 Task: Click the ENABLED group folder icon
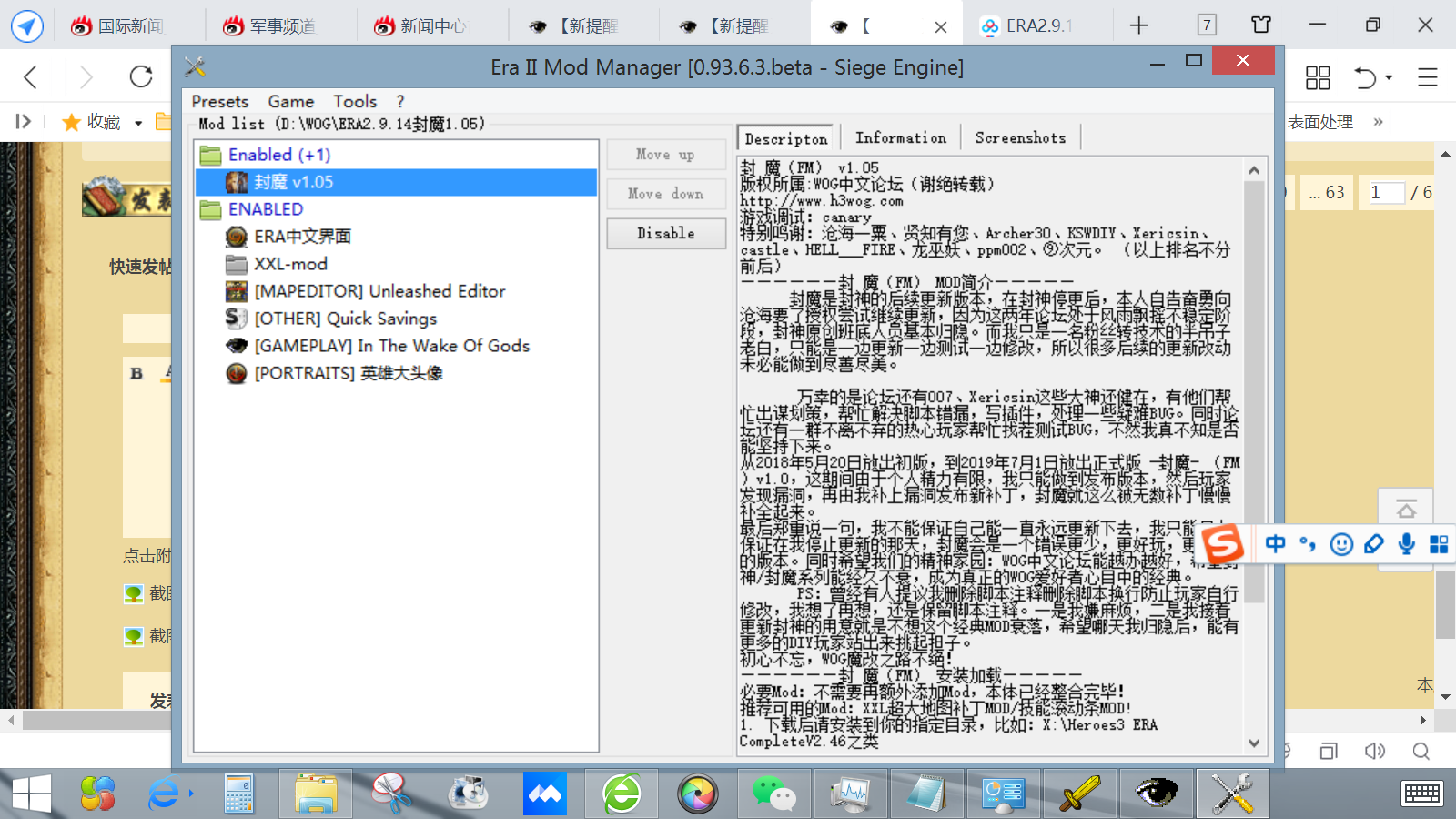click(210, 210)
